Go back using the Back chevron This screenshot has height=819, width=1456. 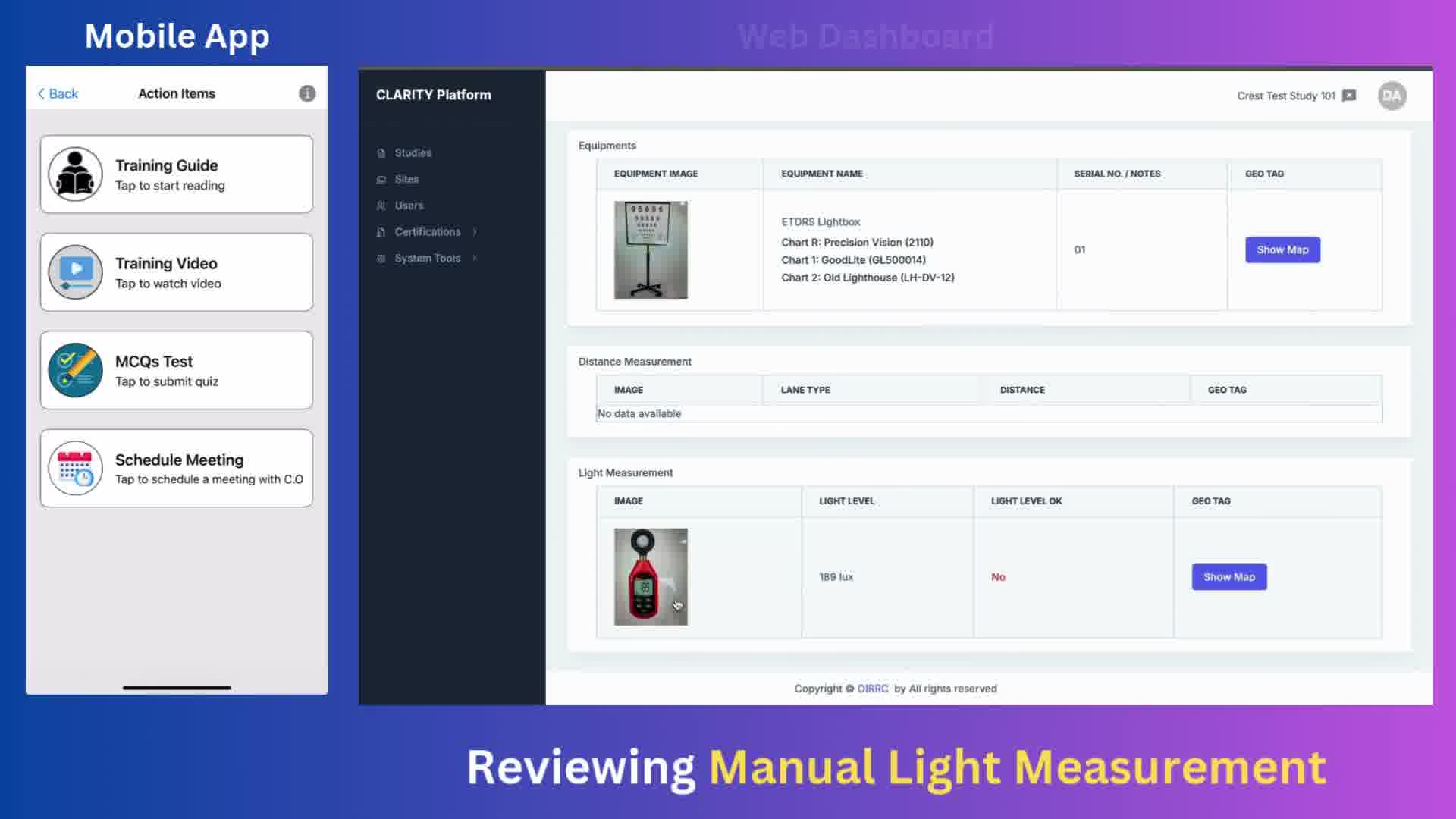[42, 93]
